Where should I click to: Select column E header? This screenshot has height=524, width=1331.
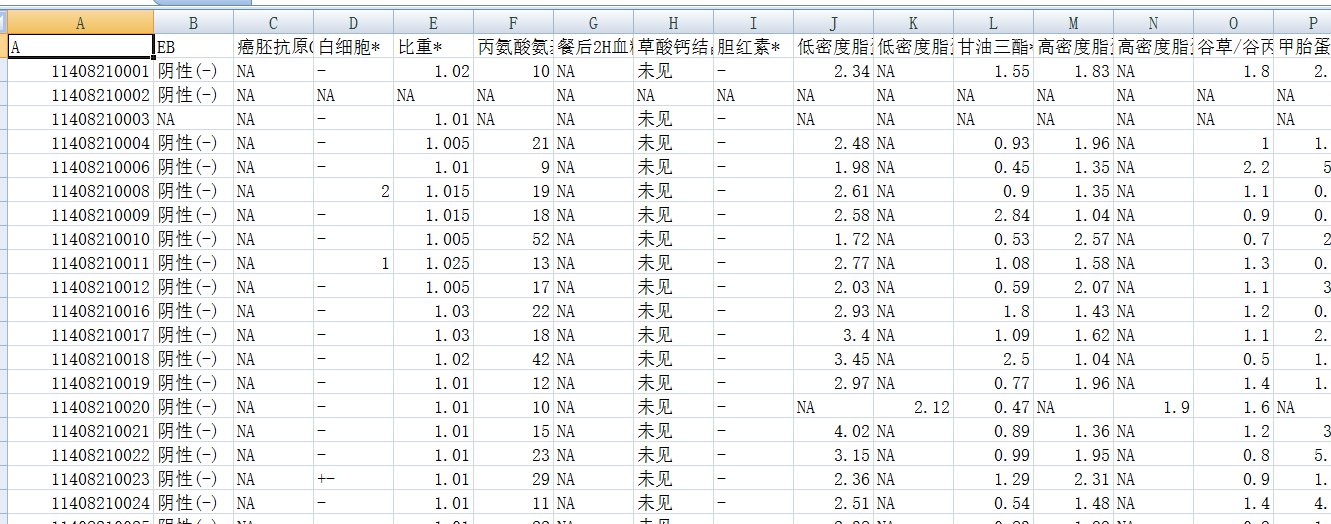coord(433,23)
